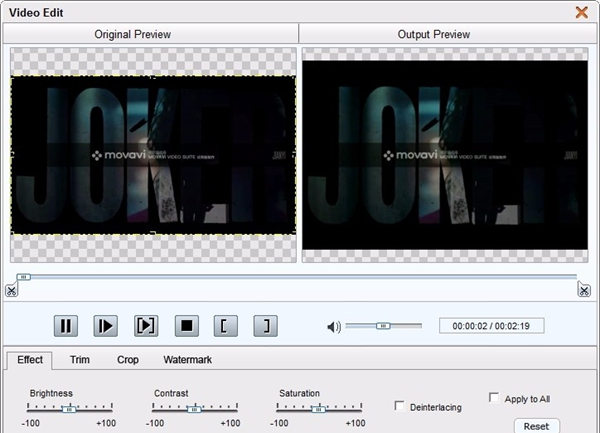
Task: Open the Crop tab
Action: point(128,360)
